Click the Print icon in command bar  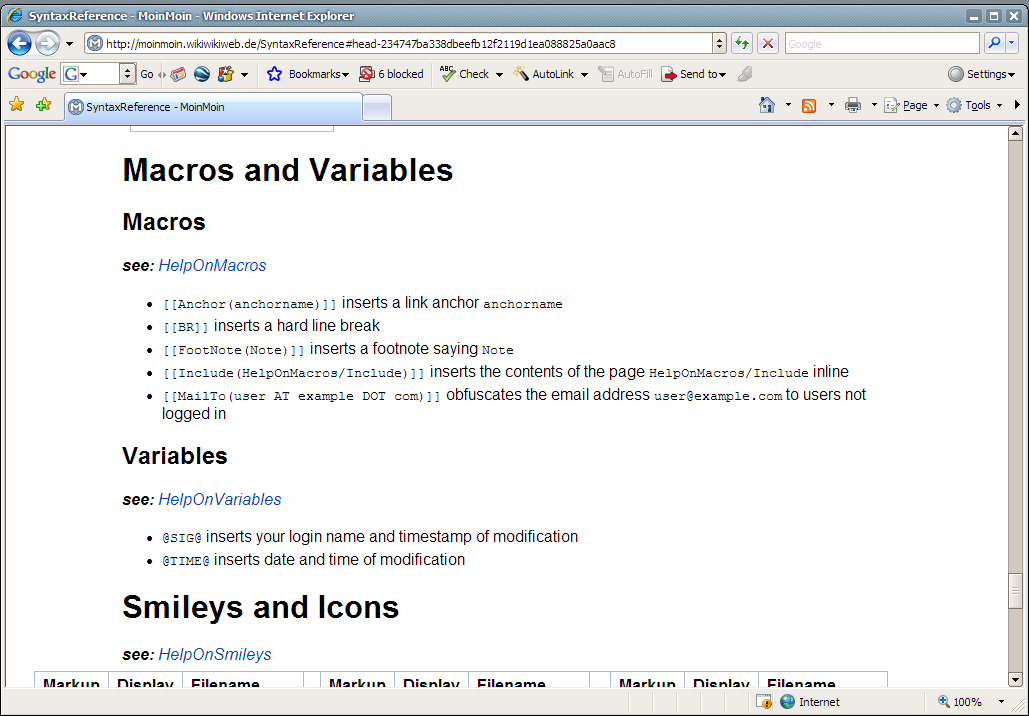click(852, 105)
